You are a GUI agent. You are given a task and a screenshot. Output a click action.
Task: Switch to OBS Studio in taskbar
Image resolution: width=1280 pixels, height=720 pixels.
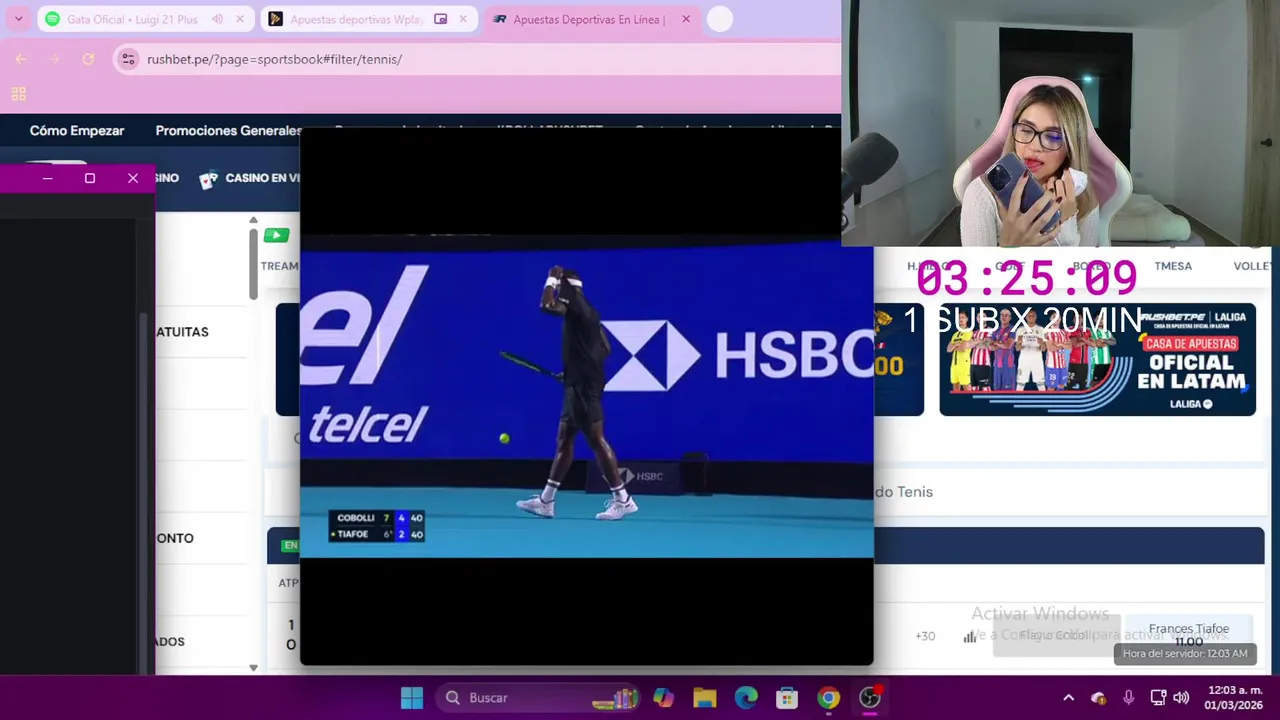click(x=870, y=698)
